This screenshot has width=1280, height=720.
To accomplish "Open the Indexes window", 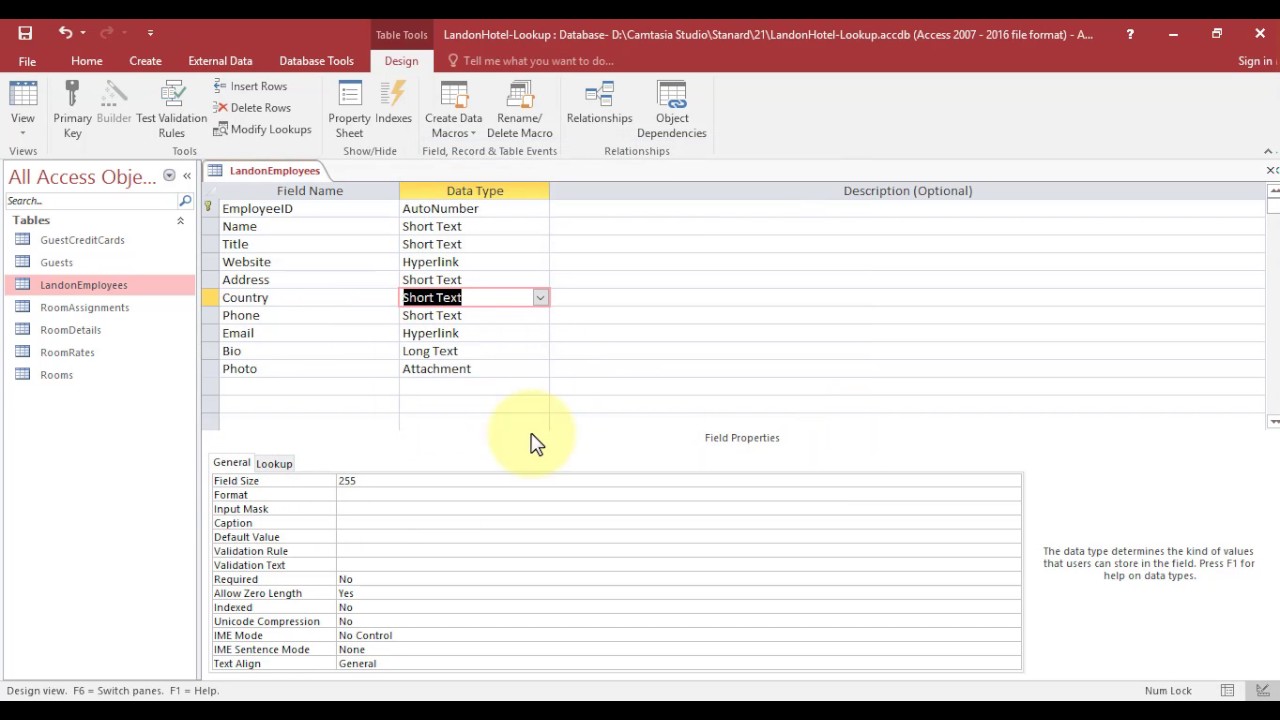I will coord(393,103).
